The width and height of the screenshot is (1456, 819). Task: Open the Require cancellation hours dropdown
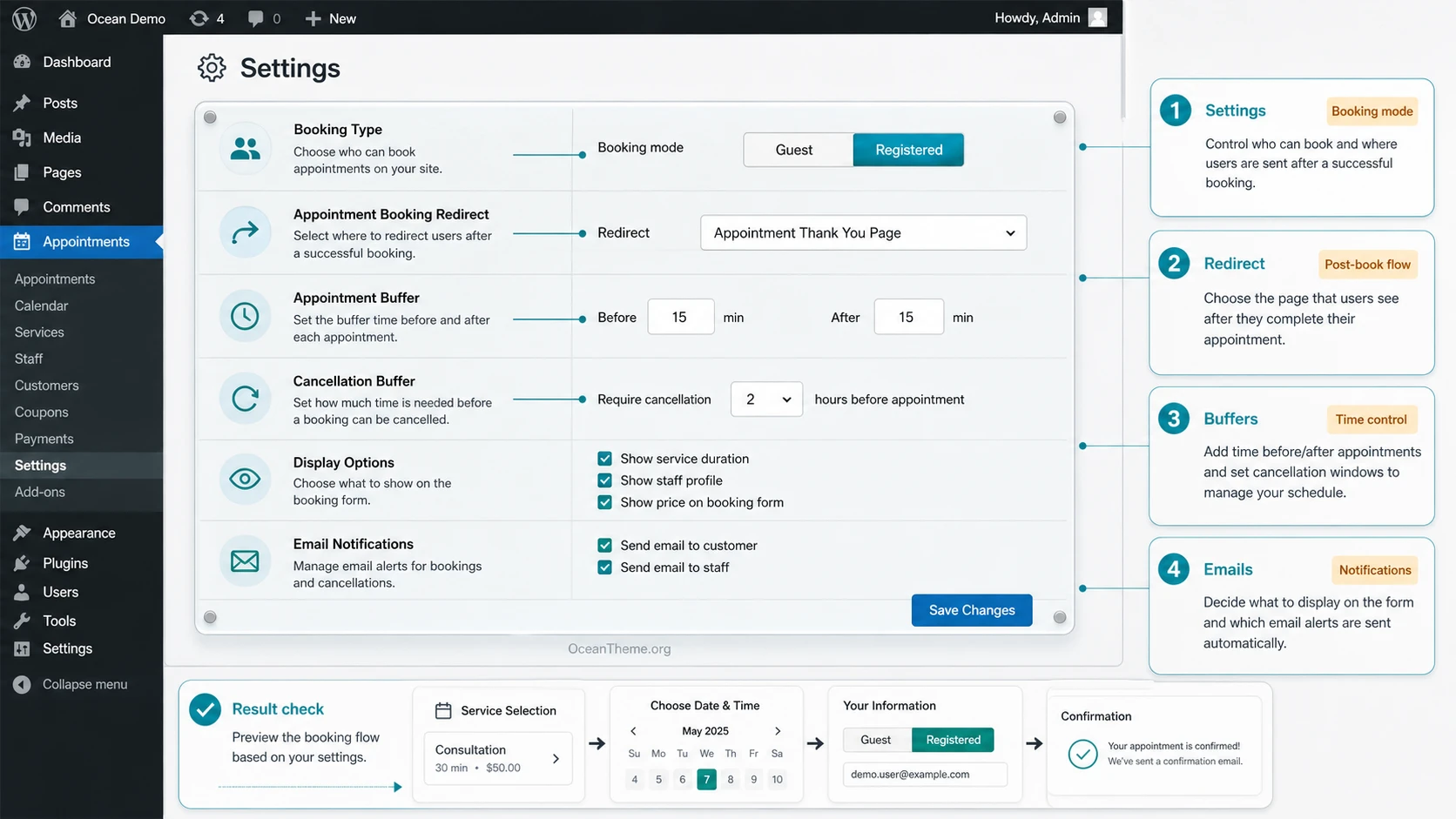click(766, 399)
